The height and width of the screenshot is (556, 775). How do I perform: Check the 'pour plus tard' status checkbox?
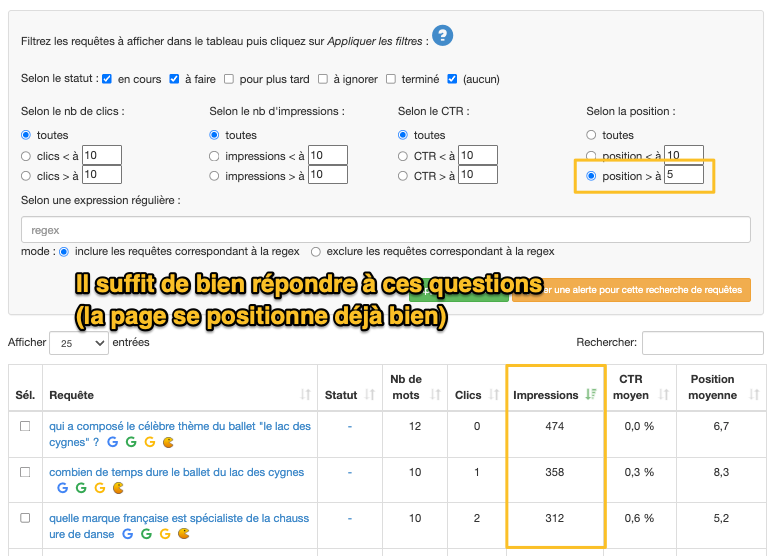(x=229, y=79)
